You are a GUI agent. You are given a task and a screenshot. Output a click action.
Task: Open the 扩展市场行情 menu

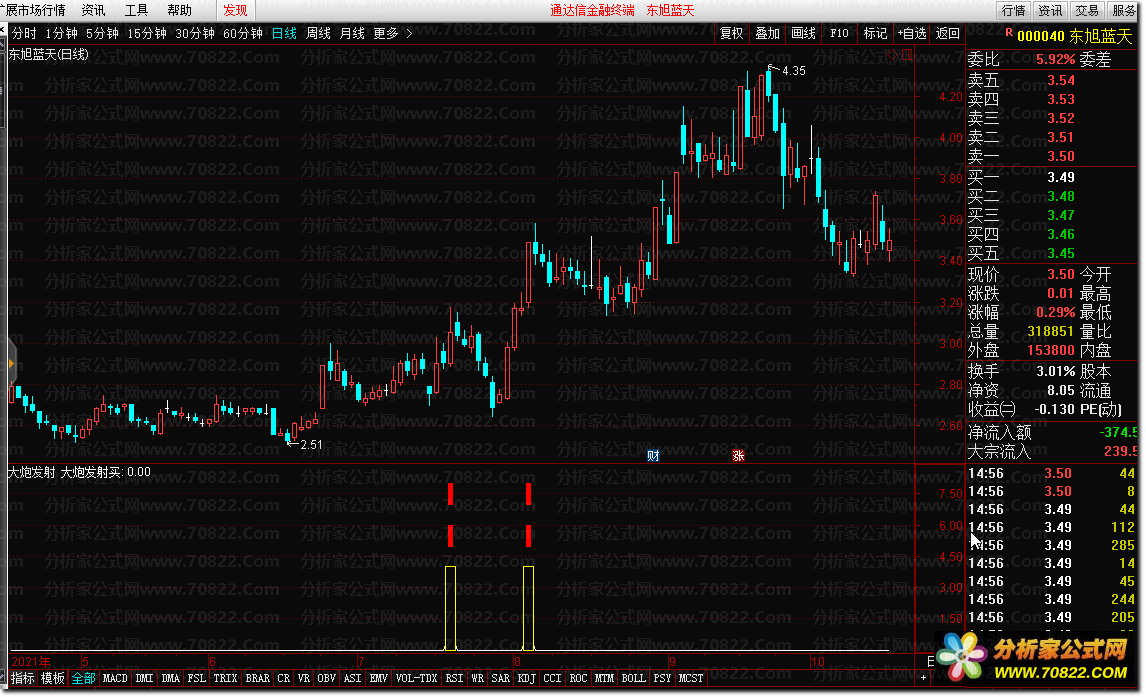pos(34,10)
